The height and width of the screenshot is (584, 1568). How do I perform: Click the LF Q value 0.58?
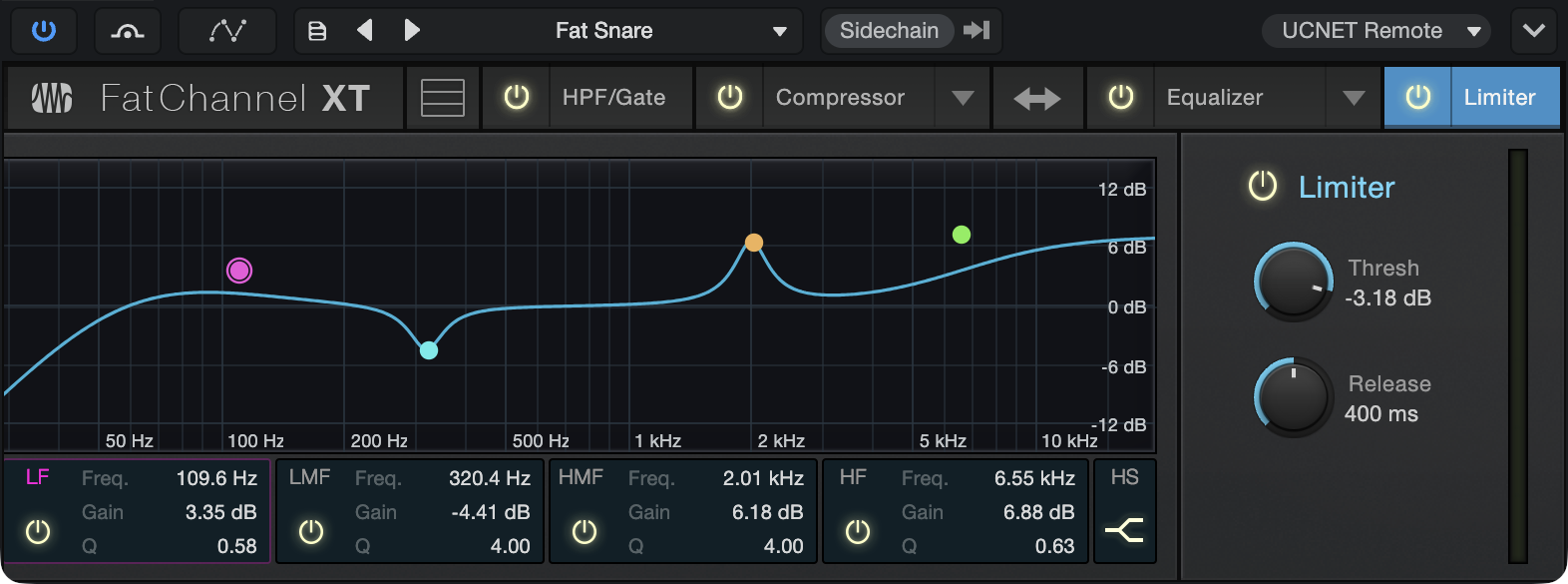(x=237, y=546)
